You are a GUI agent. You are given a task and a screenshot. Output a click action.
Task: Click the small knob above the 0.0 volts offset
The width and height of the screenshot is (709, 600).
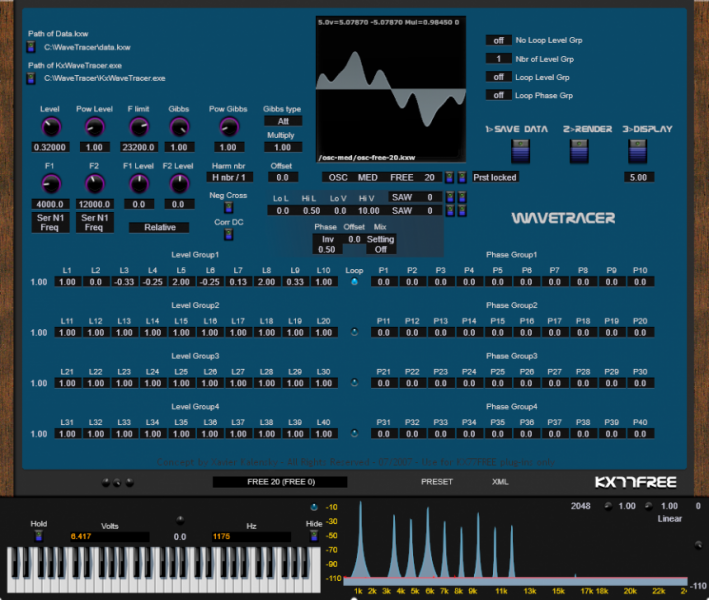180,520
